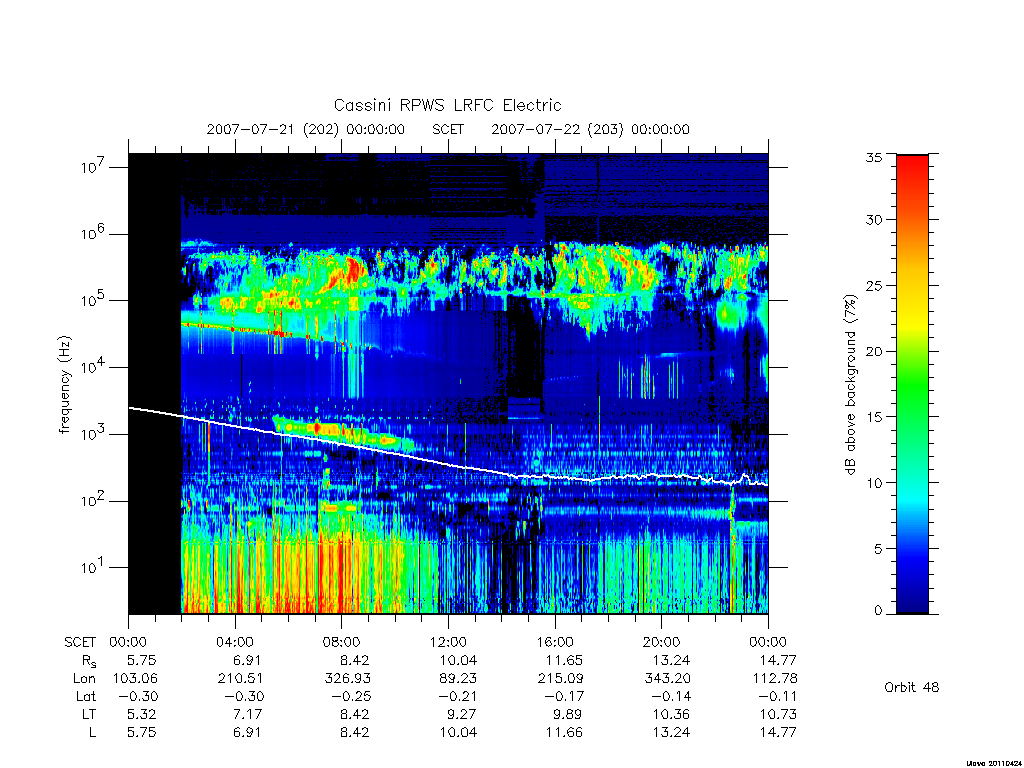Click the Lat value -0.11
This screenshot has height=768, width=1024.
[778, 696]
